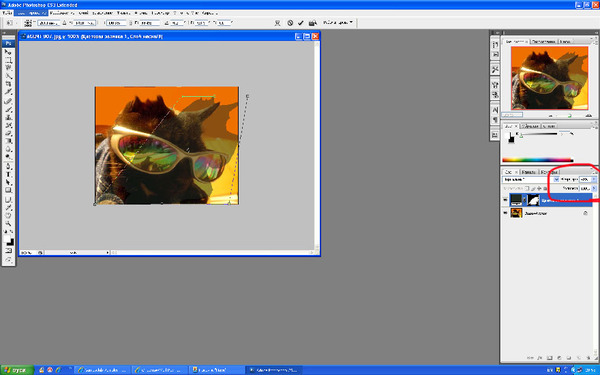Image resolution: width=600 pixels, height=375 pixels.
Task: Pick a color from spectrum ramp
Action: pyautogui.click(x=538, y=160)
